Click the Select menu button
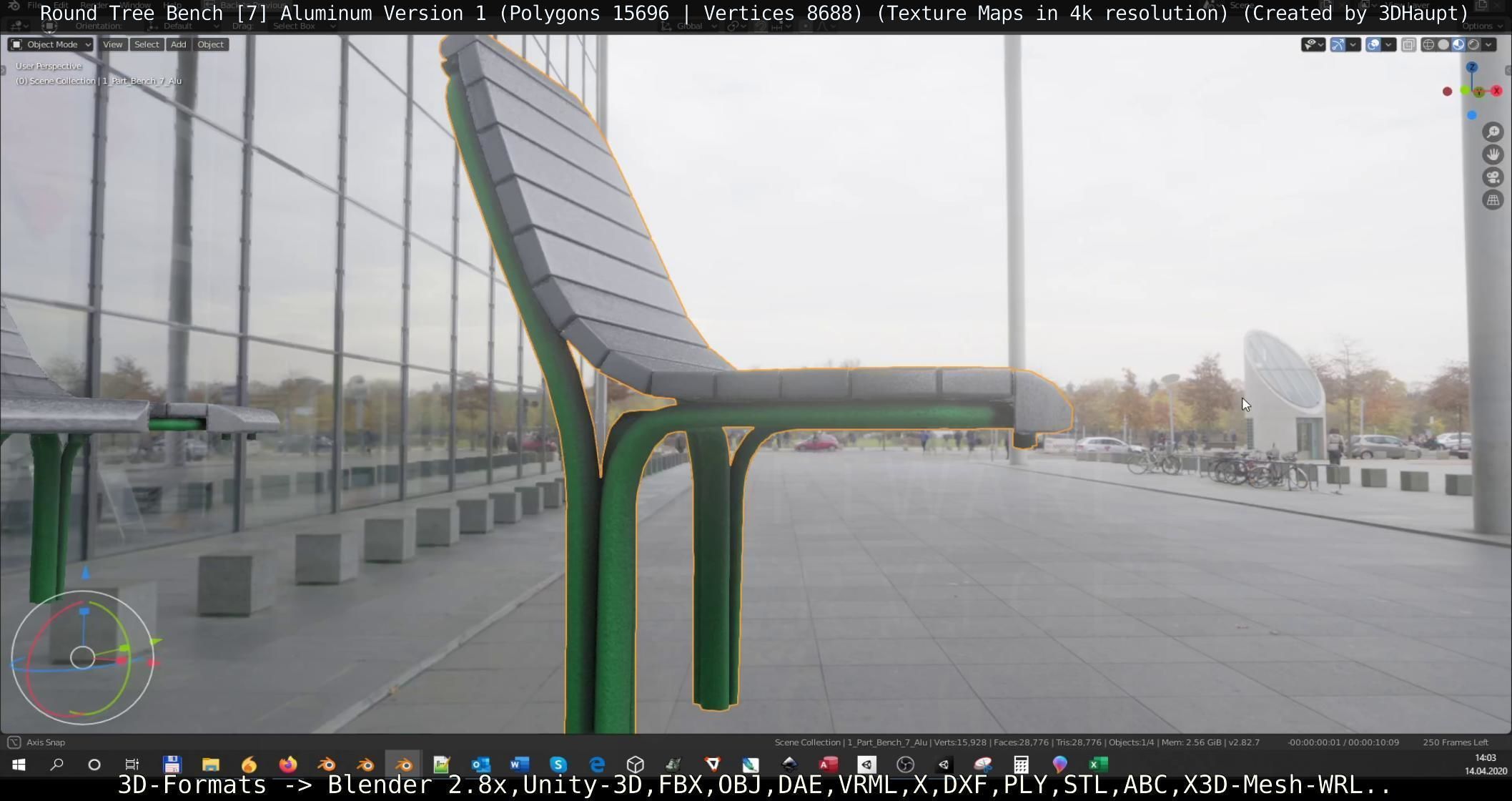 (x=147, y=44)
